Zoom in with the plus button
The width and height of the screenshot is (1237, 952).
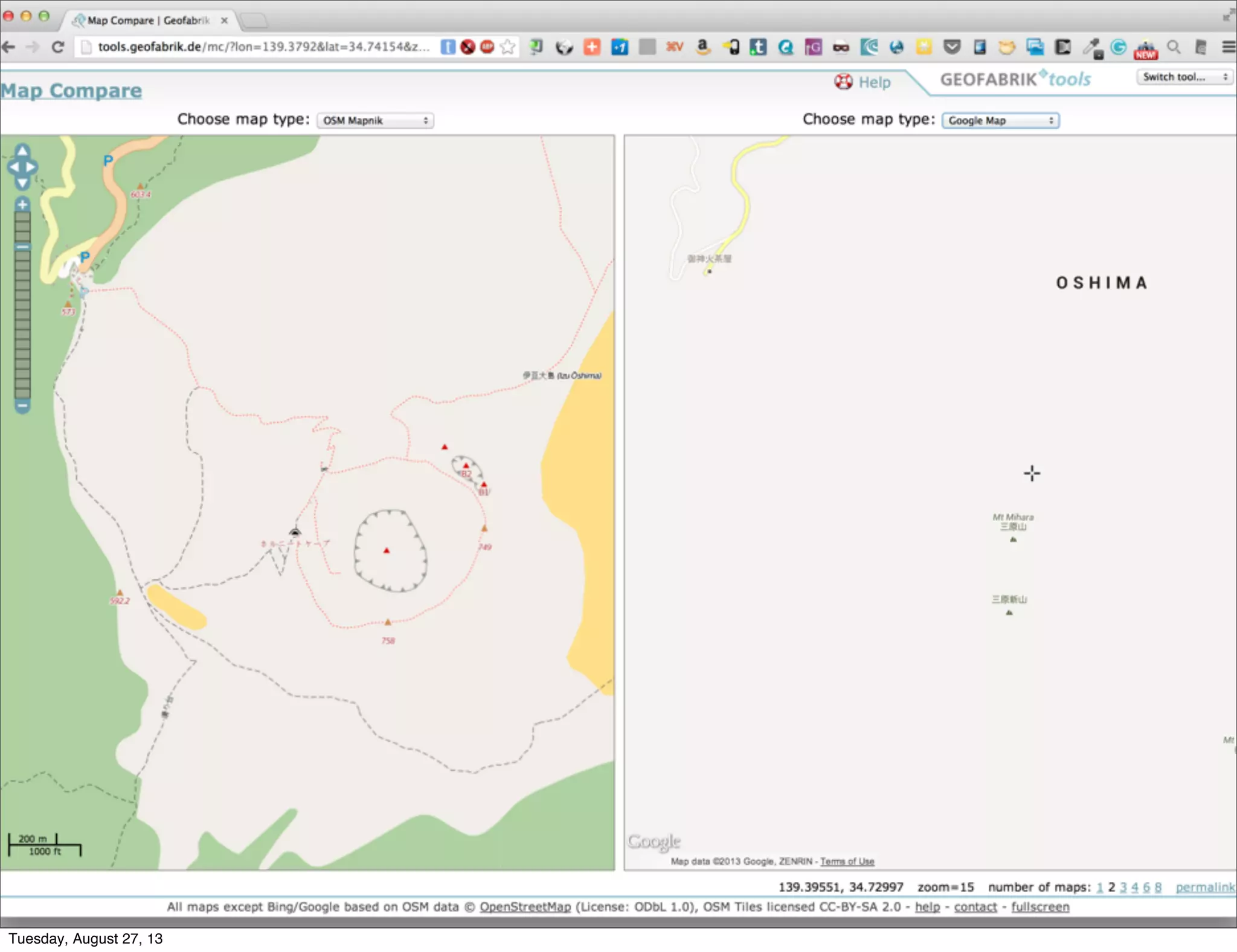22,204
